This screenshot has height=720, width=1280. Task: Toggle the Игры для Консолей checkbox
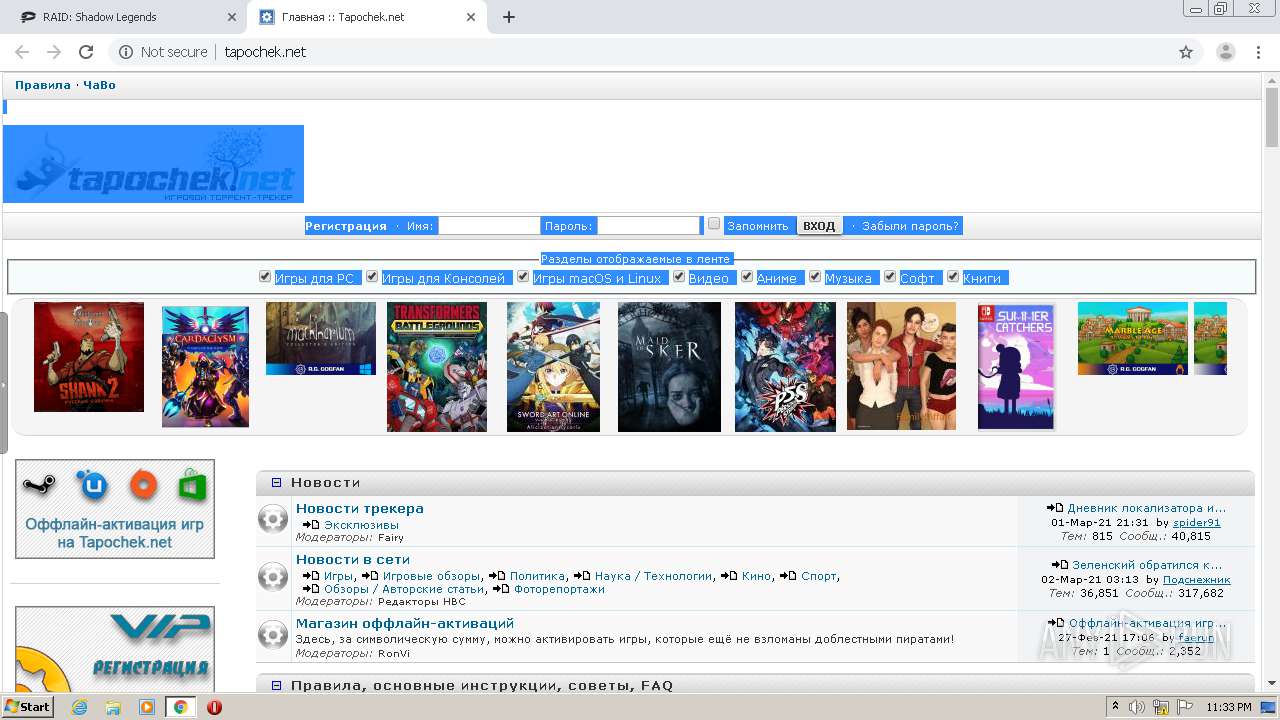[x=372, y=277]
